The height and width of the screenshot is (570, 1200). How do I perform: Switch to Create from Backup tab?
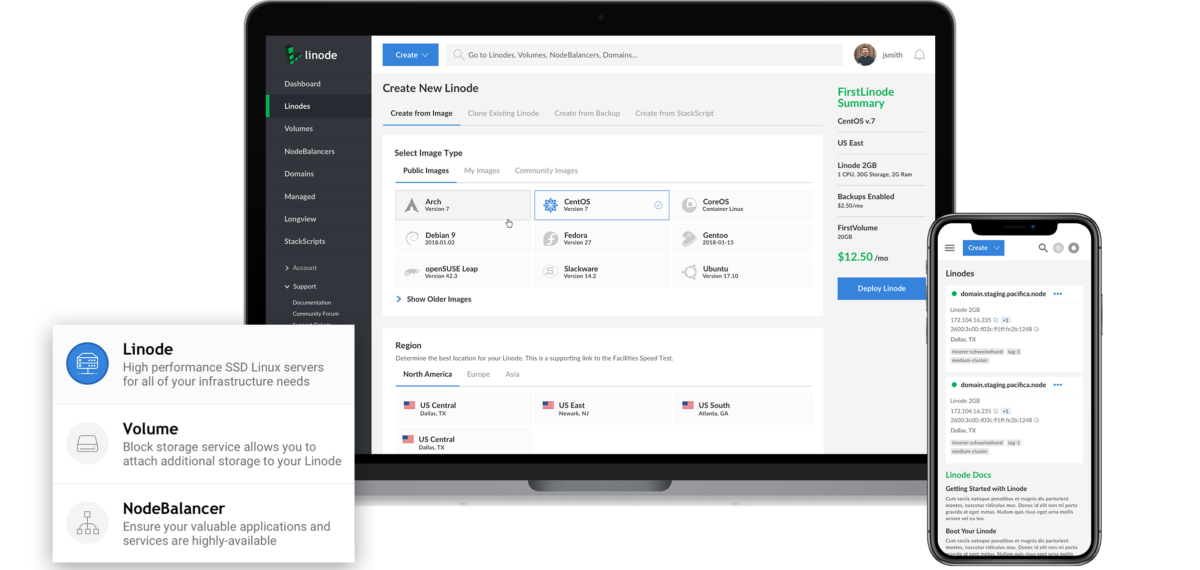coord(587,113)
